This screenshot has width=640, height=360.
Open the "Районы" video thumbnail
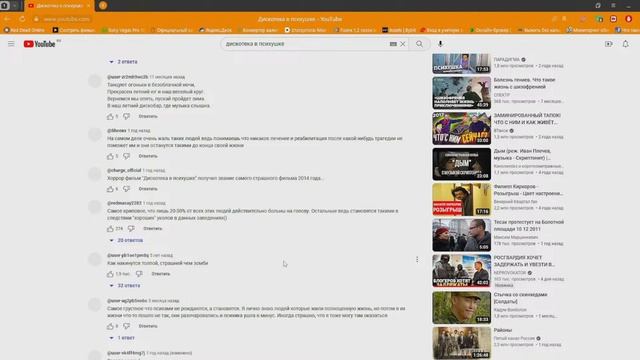tap(462, 343)
